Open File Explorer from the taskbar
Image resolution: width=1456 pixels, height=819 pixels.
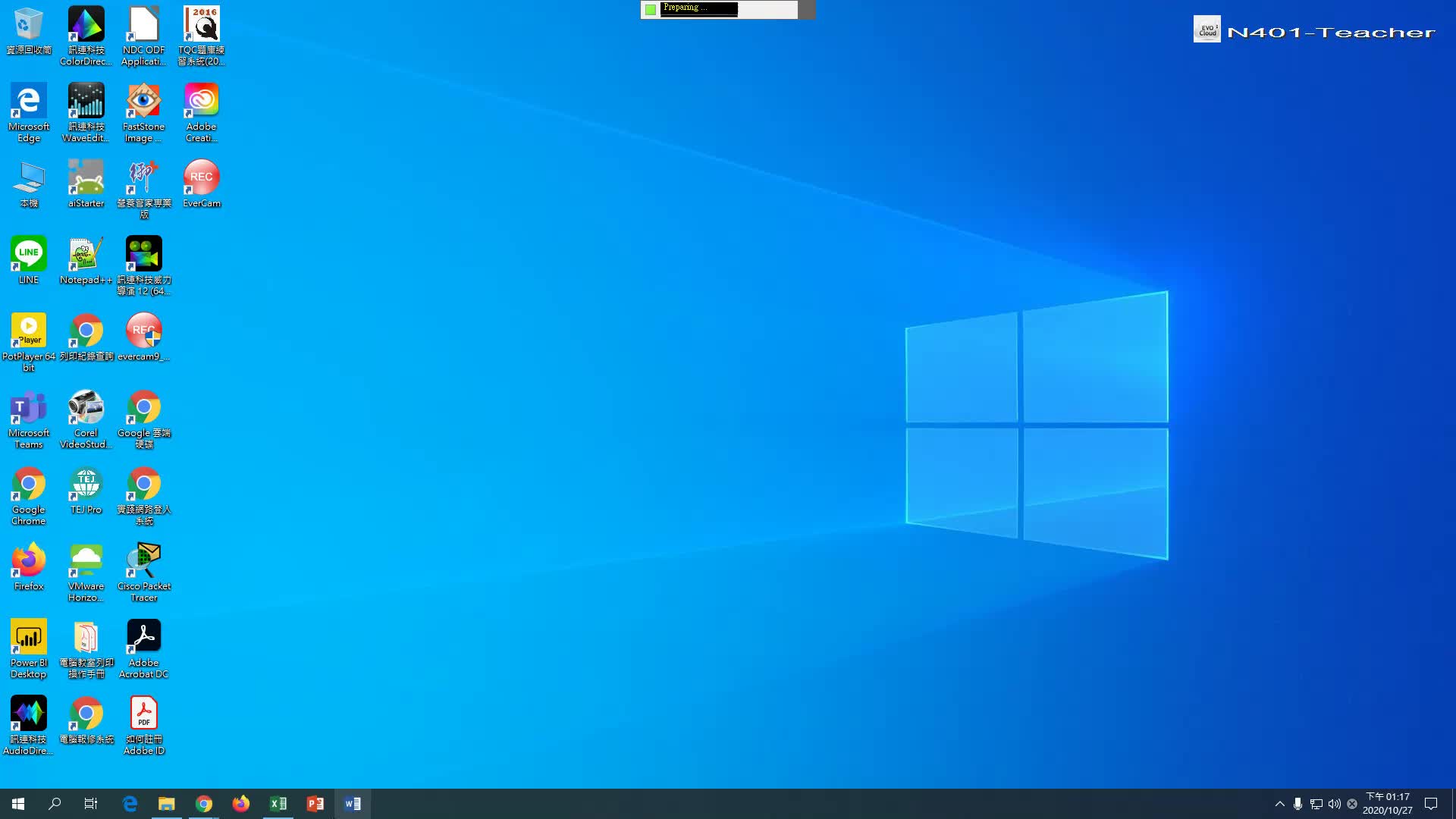tap(167, 804)
